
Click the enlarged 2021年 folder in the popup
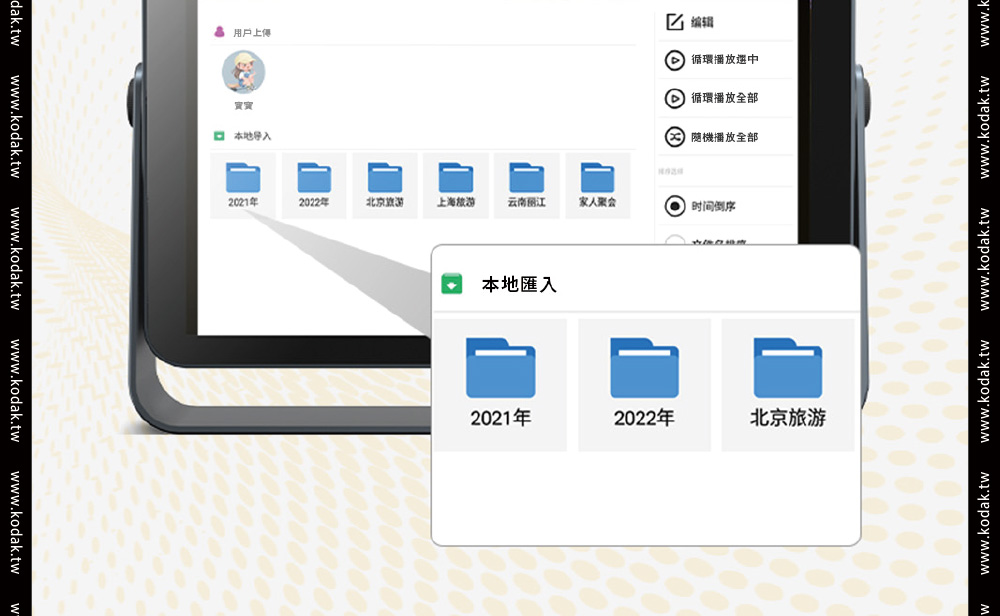click(x=500, y=370)
